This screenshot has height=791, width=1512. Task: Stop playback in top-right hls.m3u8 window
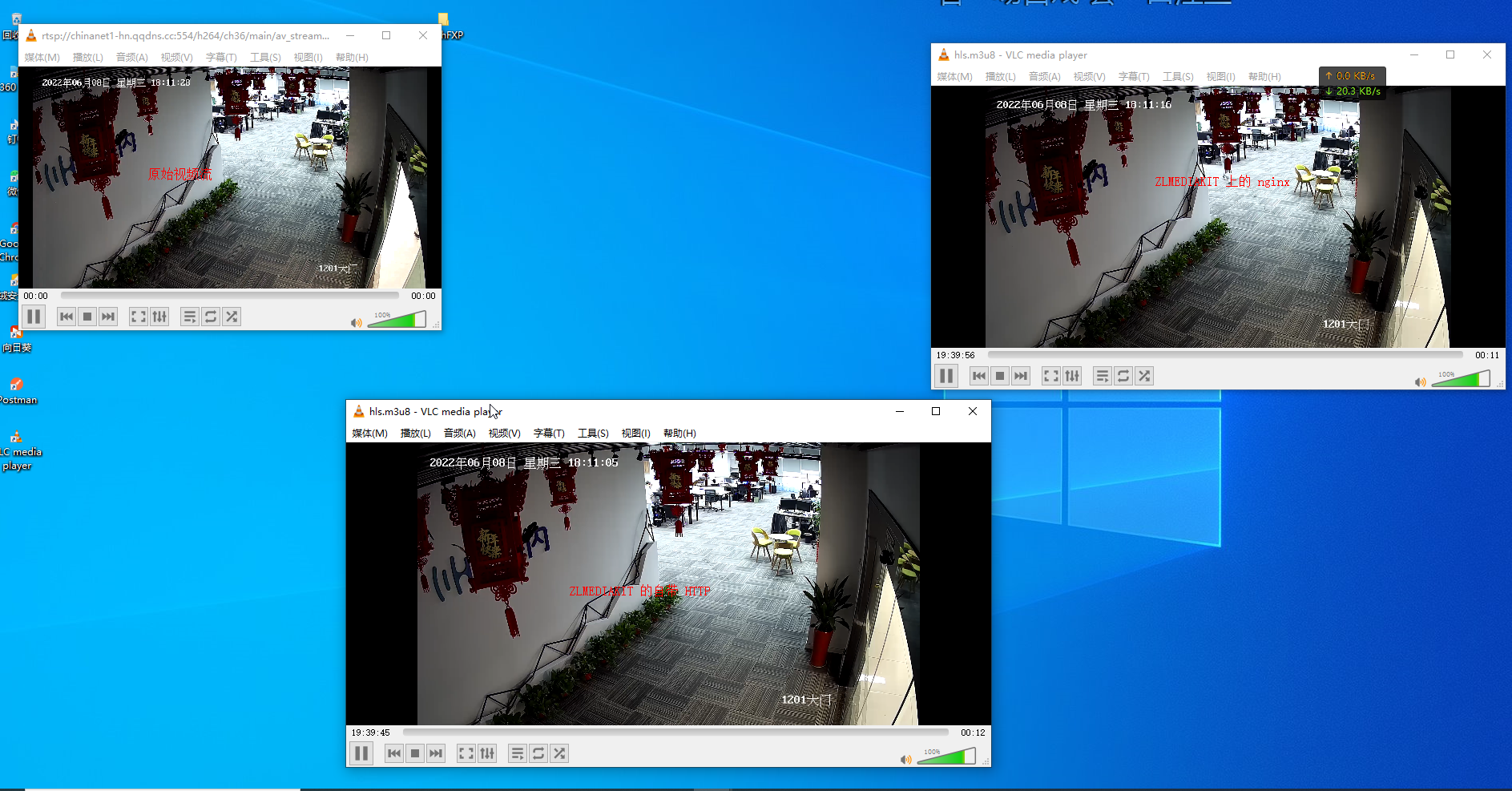(x=1000, y=376)
